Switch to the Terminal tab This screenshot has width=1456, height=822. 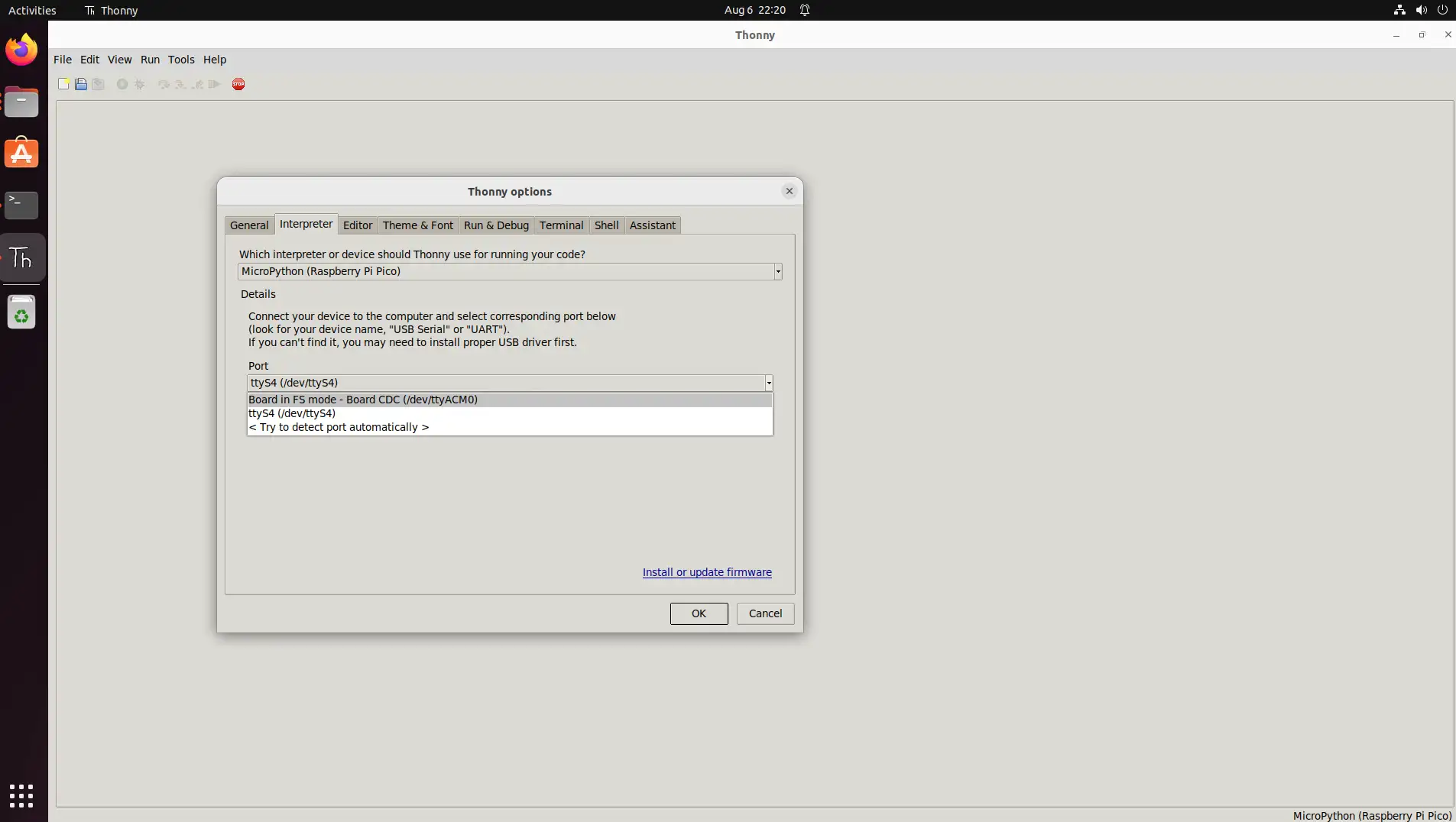[x=561, y=225]
